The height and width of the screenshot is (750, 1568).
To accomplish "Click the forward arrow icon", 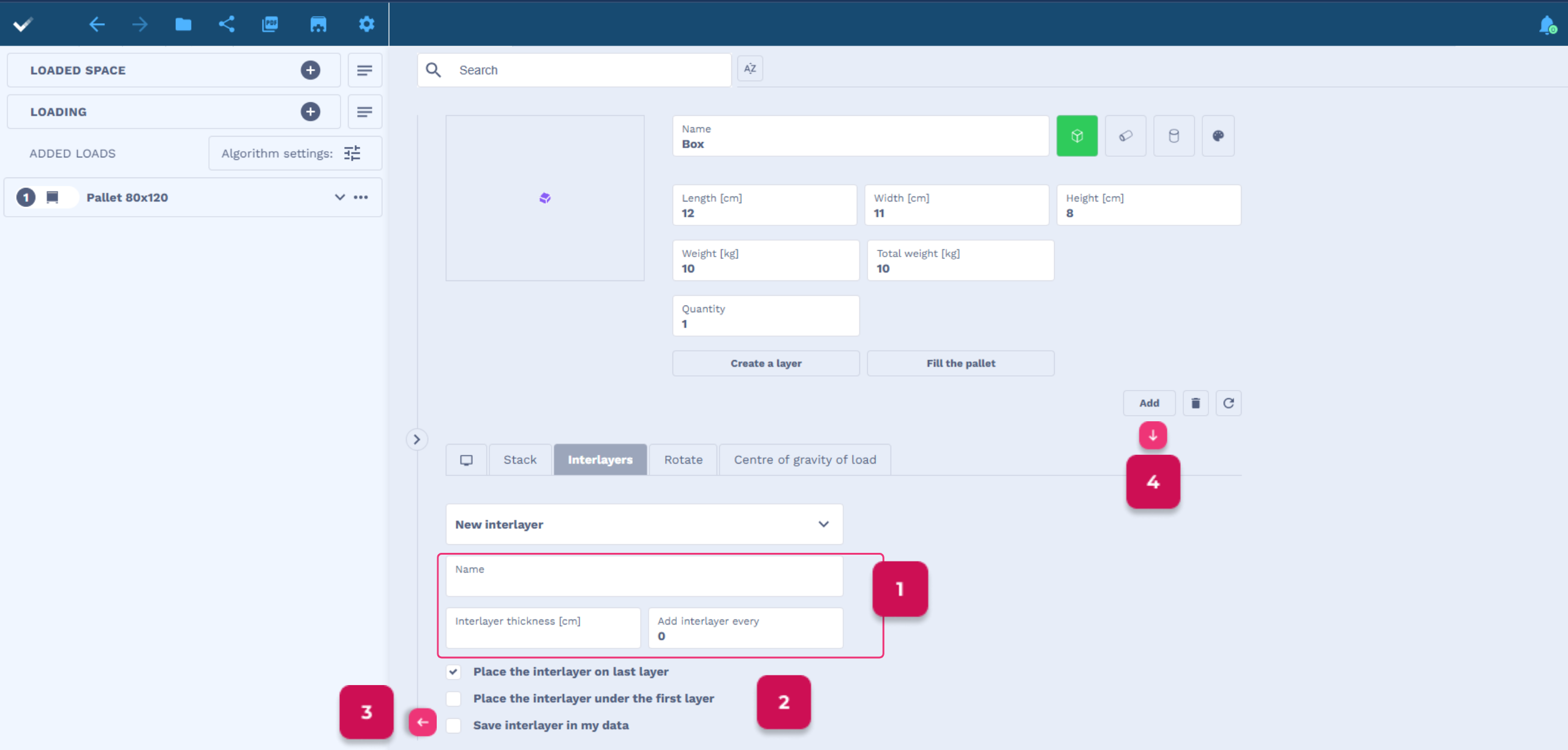I will pos(140,24).
